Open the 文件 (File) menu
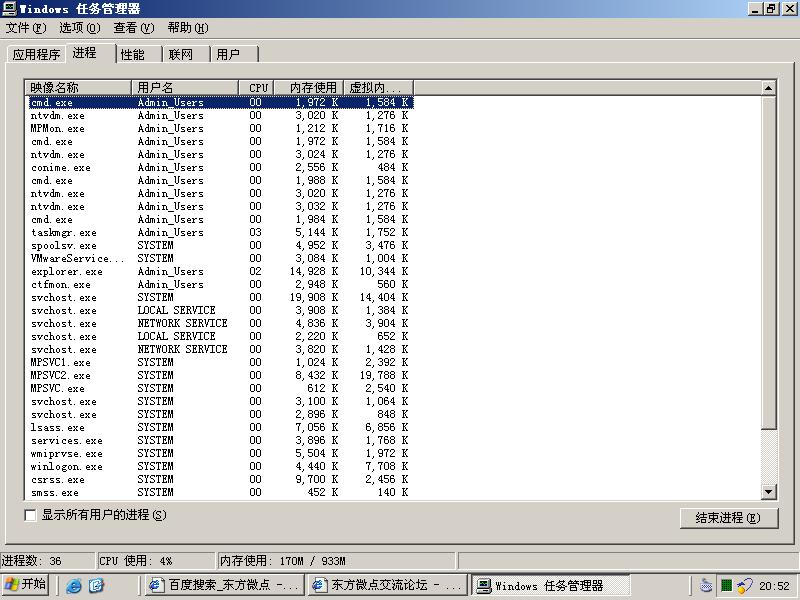The image size is (800, 600). coord(26,28)
